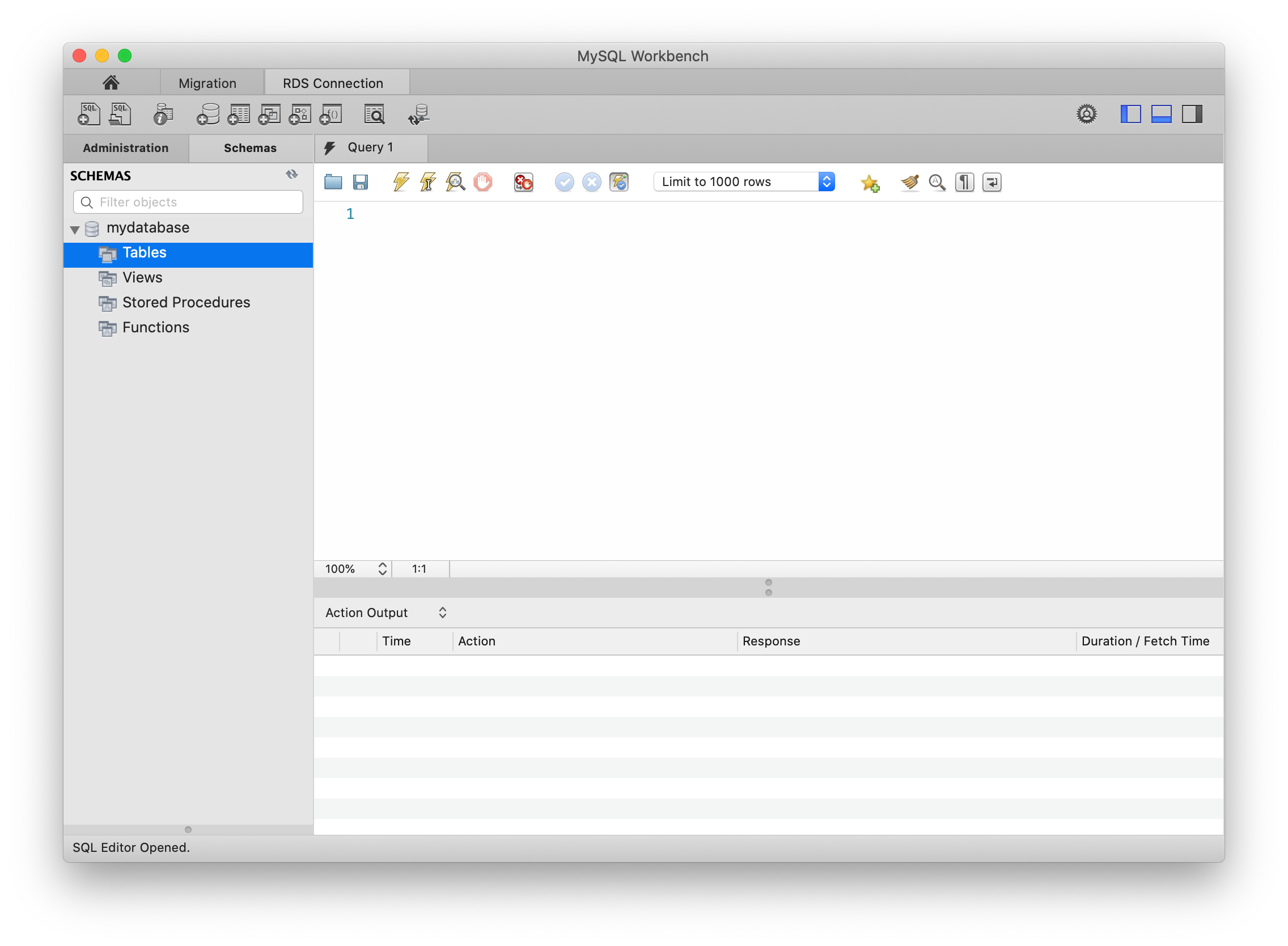Select Stored Procedures in schema tree
The width and height of the screenshot is (1288, 946).
tap(186, 302)
